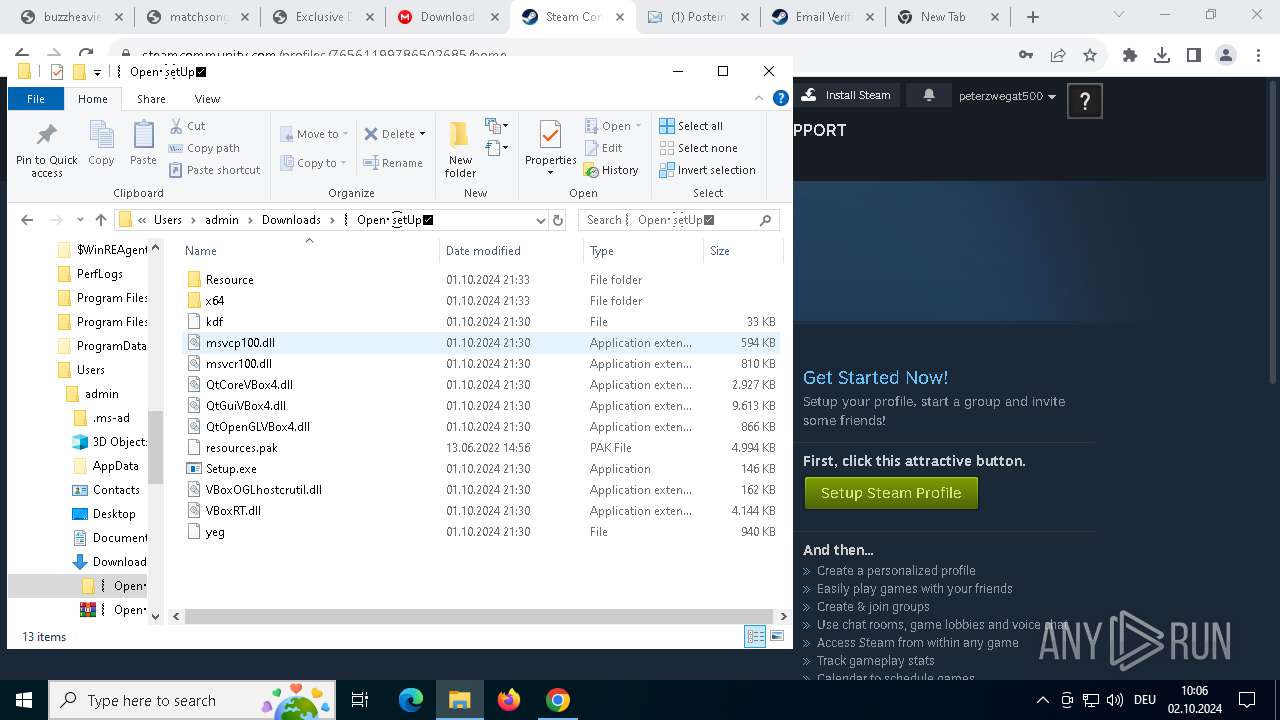The width and height of the screenshot is (1280, 720).
Task: Switch to Email Verif browser tab
Action: pyautogui.click(x=822, y=17)
